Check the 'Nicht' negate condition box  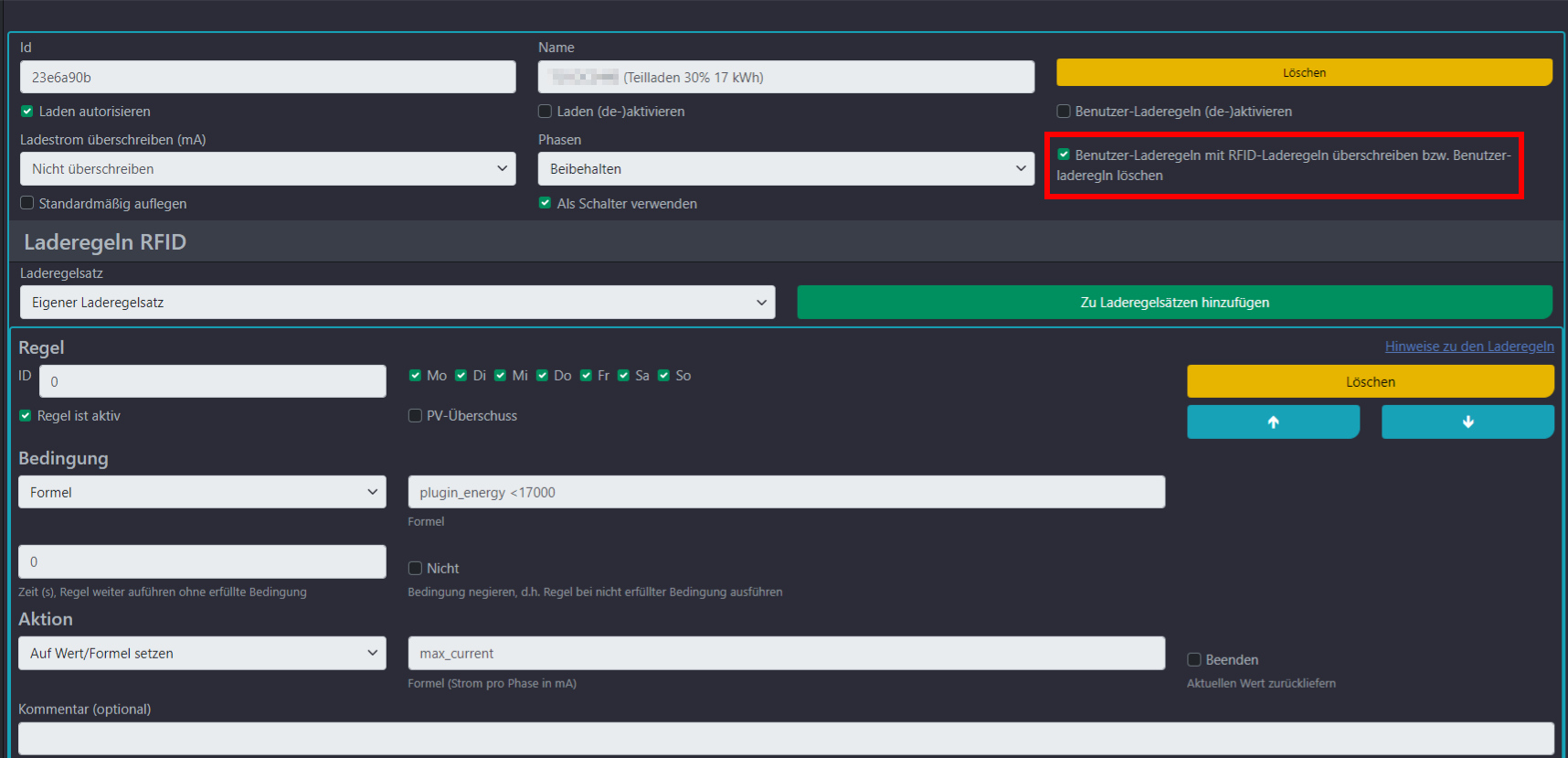[x=415, y=569]
